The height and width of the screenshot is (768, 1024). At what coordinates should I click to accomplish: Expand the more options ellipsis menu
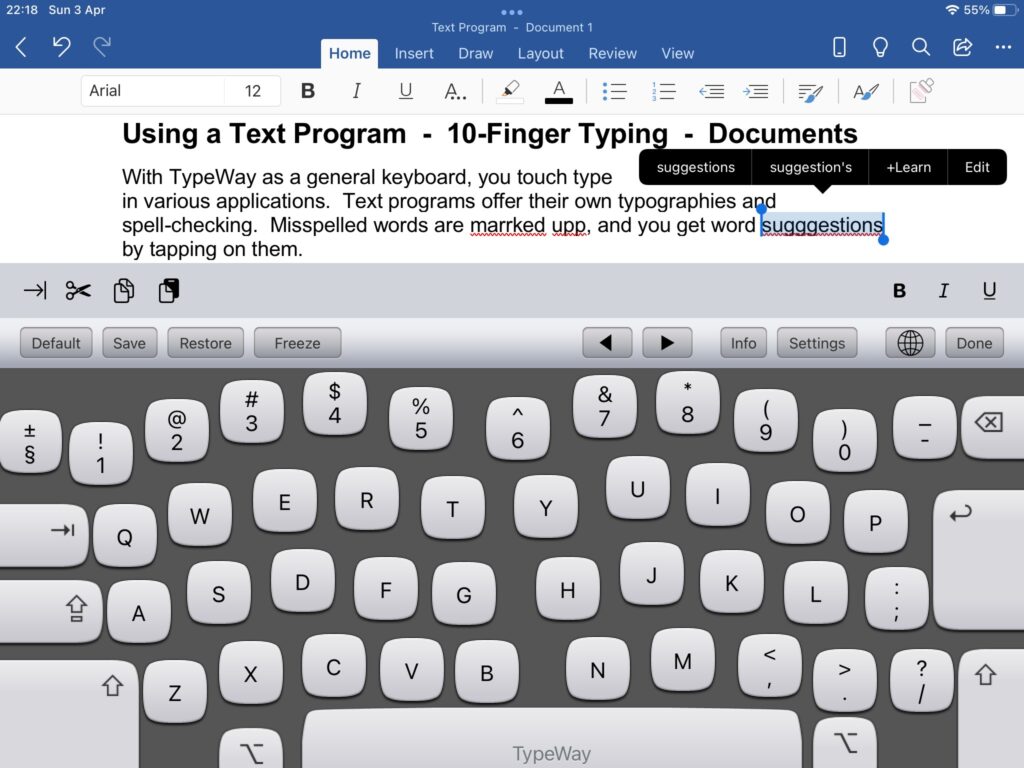coord(1003,47)
